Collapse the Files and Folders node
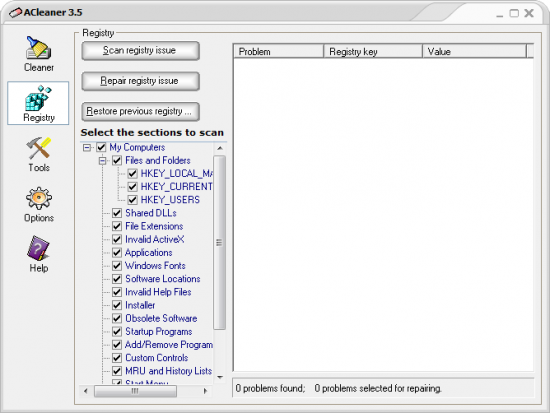The height and width of the screenshot is (413, 550). click(x=102, y=161)
